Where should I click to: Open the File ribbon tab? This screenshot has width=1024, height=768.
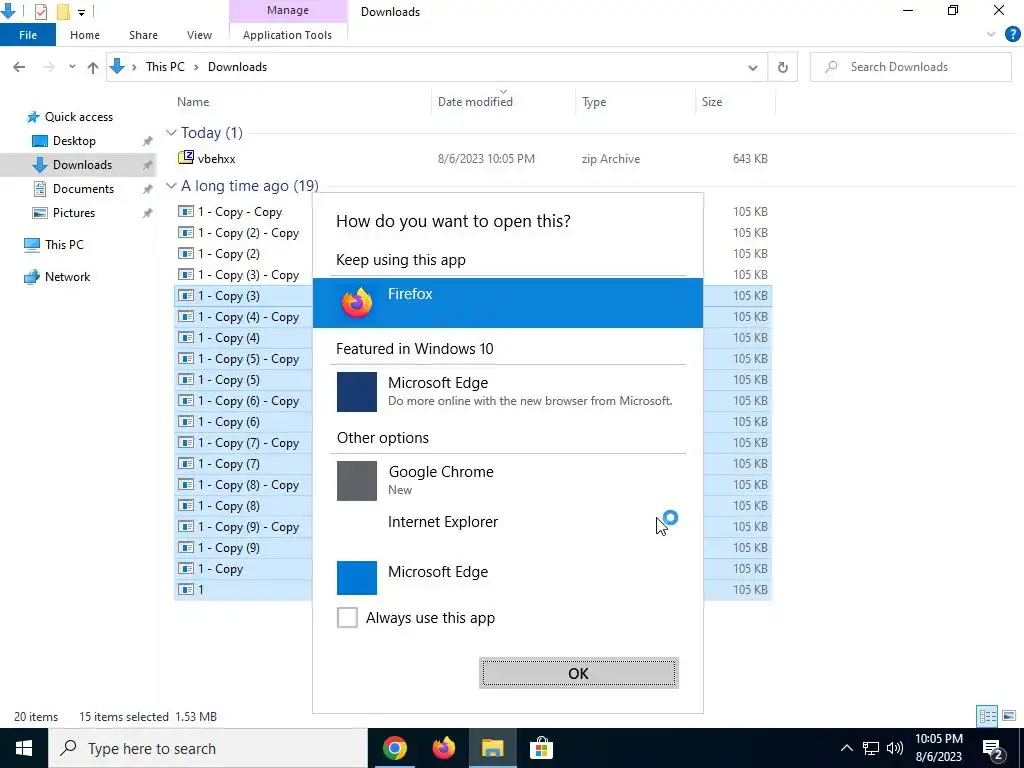coord(27,35)
